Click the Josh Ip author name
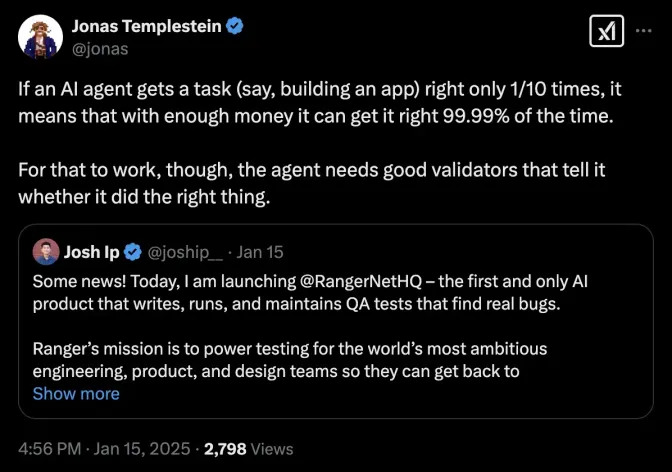This screenshot has height=472, width=672. (x=96, y=251)
